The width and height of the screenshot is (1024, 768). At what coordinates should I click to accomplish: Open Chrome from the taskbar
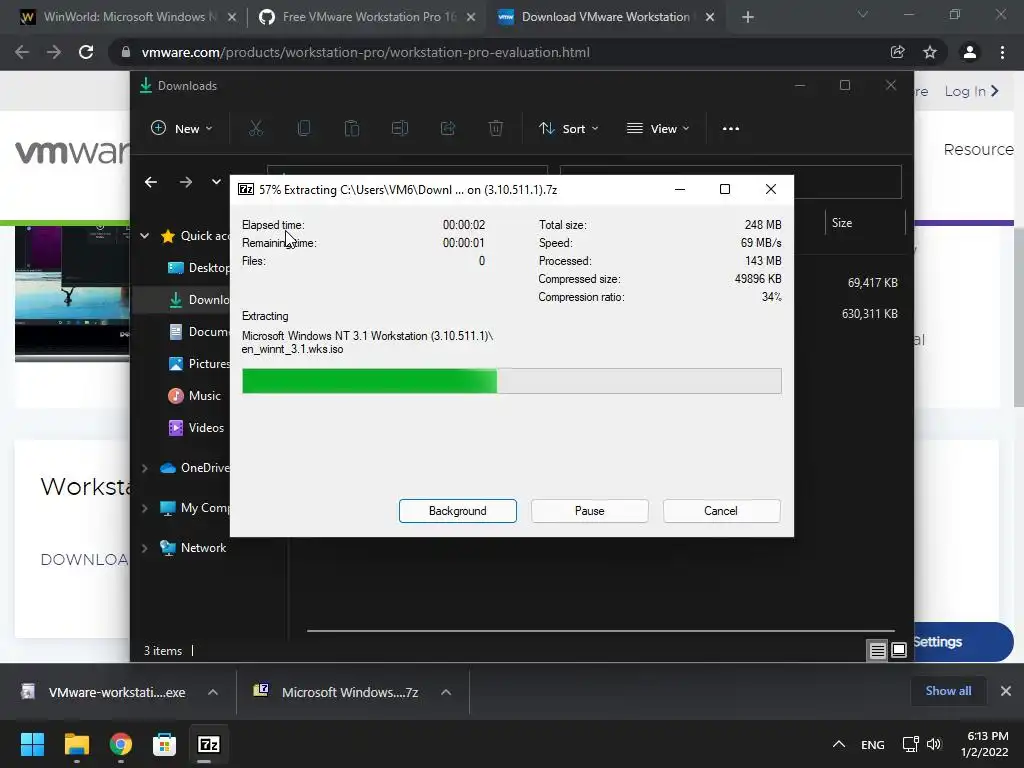[x=121, y=744]
